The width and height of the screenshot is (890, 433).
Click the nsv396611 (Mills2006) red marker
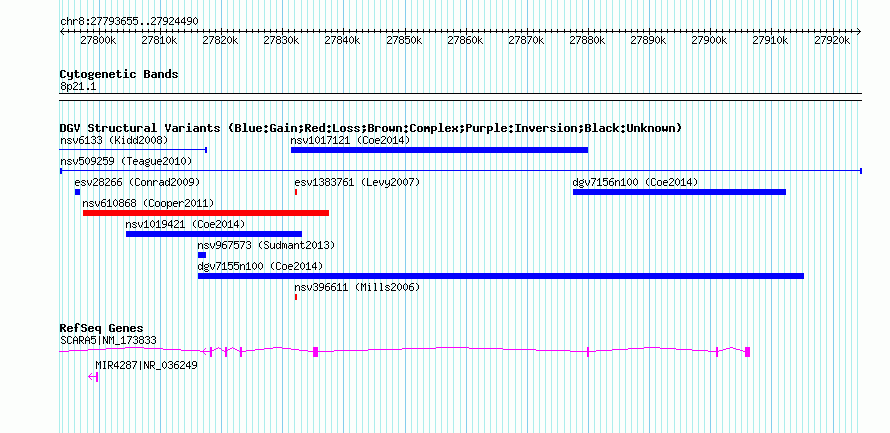[296, 297]
